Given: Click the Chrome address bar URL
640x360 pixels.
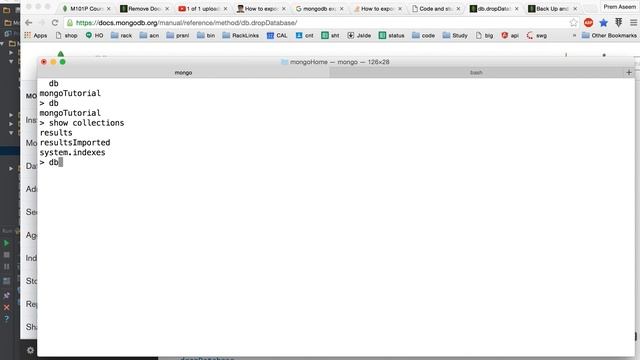Looking at the screenshot, I should (187, 23).
